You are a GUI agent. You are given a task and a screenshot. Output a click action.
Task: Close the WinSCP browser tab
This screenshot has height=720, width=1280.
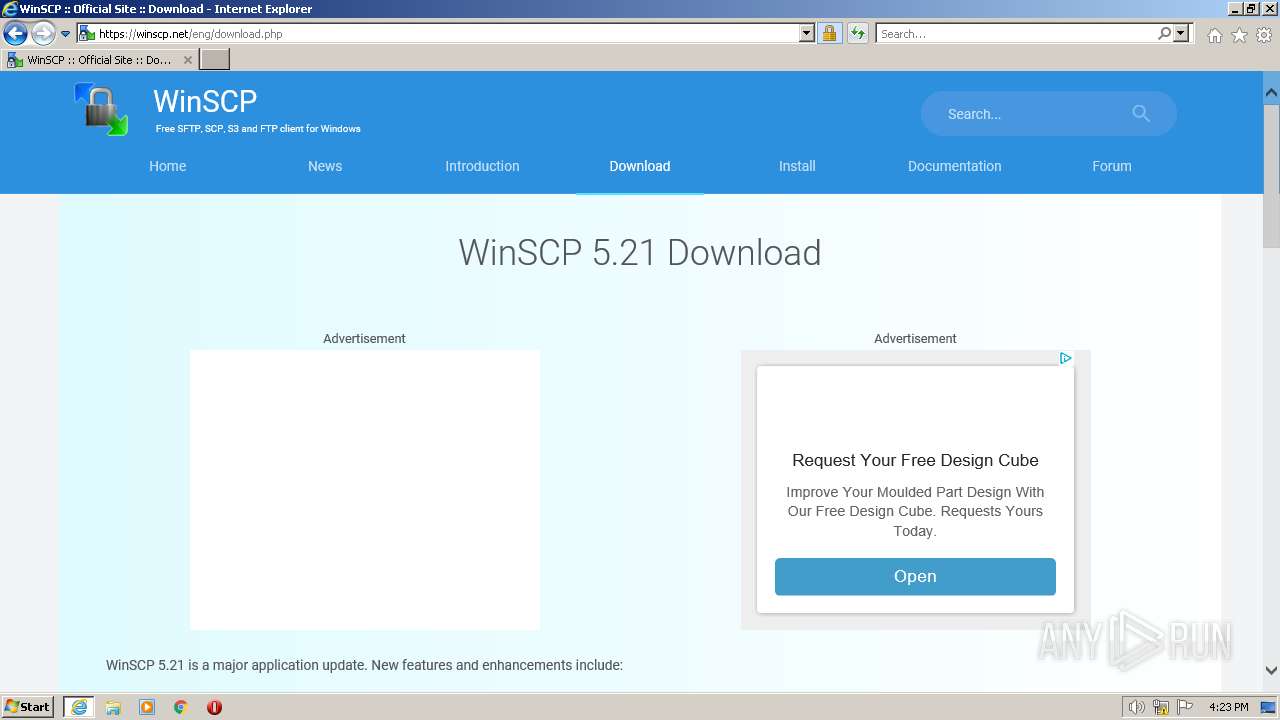187,60
